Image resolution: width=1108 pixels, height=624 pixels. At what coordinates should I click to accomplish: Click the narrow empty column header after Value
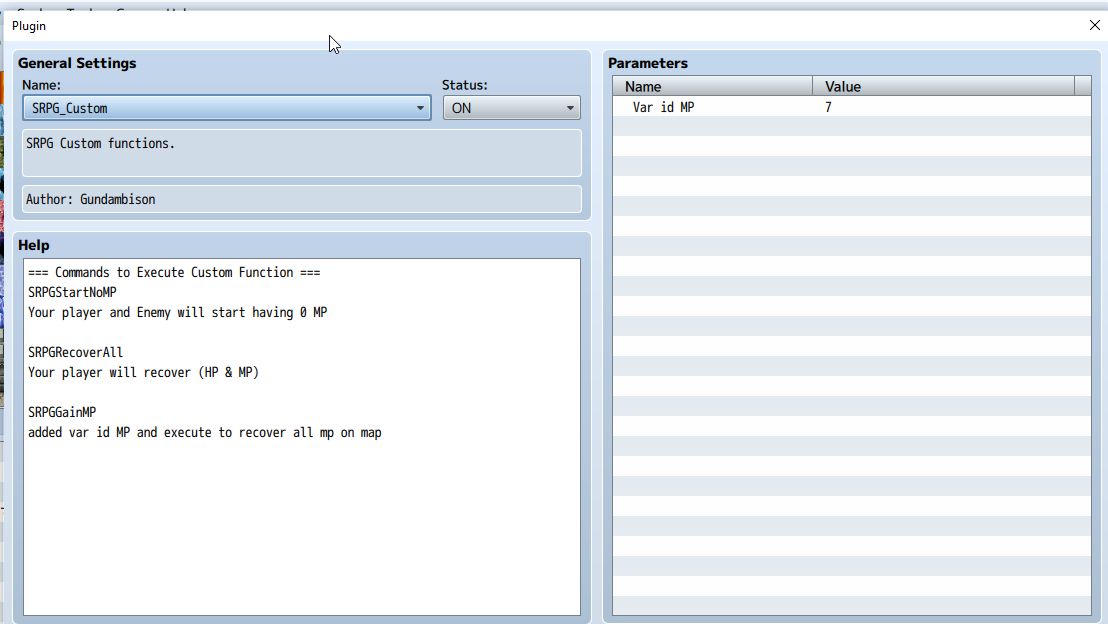[x=1083, y=86]
